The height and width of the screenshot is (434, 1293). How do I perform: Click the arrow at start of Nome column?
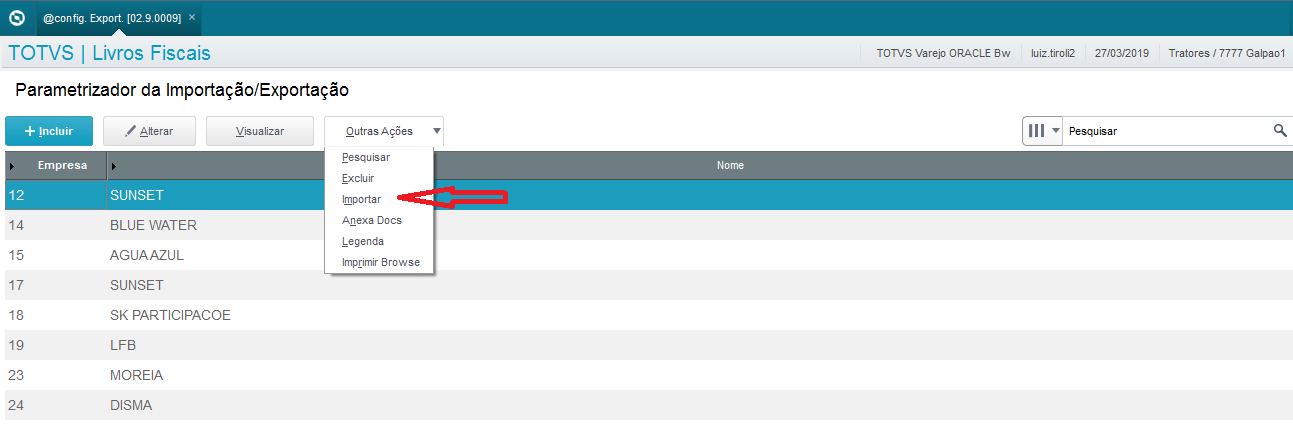tap(114, 165)
